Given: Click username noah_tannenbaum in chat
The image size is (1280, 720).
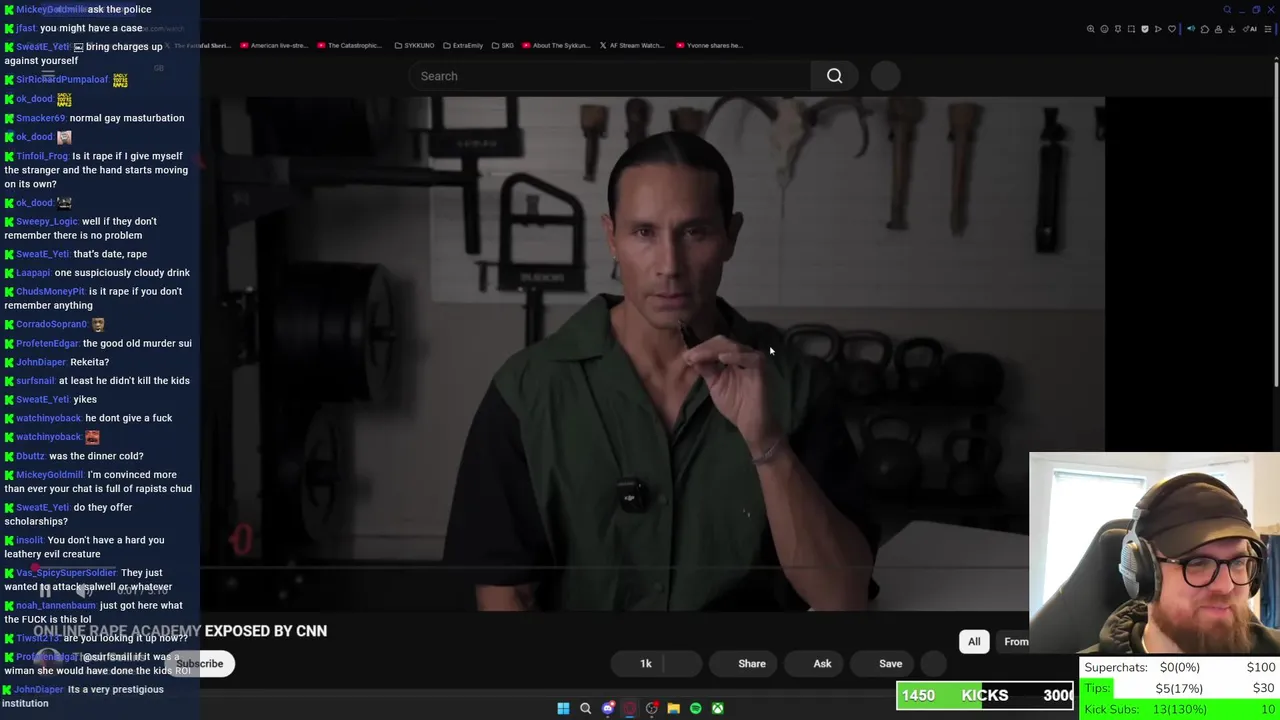Looking at the screenshot, I should (x=56, y=605).
